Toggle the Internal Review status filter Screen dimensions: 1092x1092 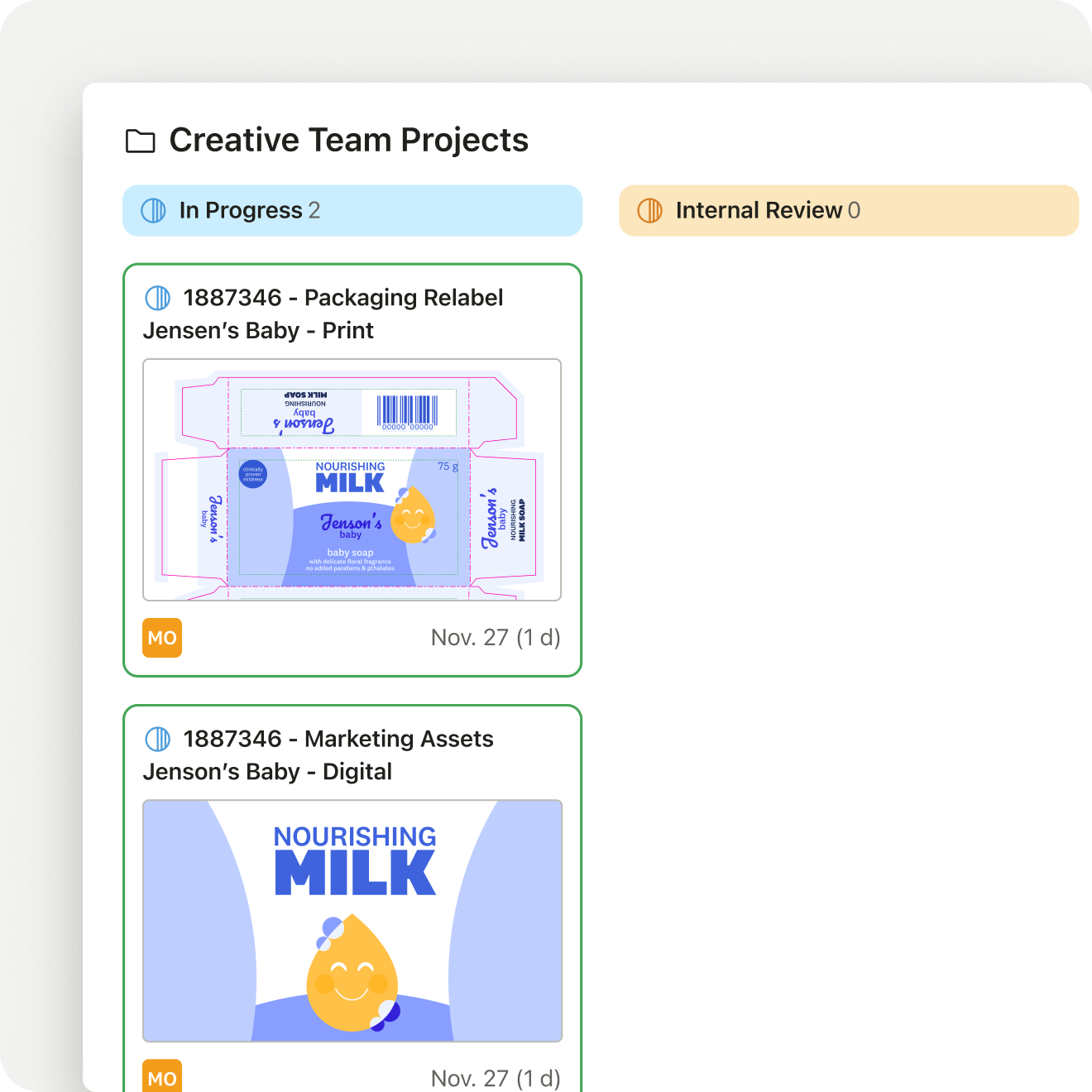[x=849, y=210]
